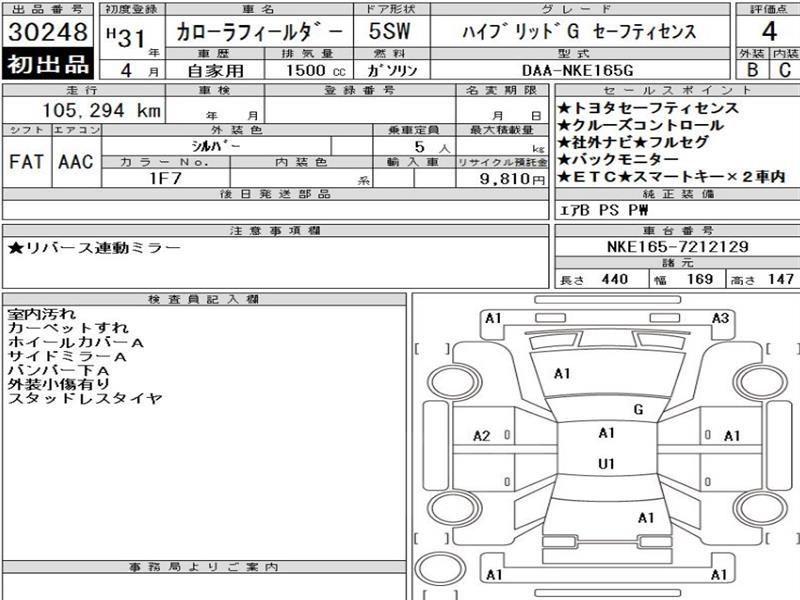Select the U1 dent mark on roof
Image resolution: width=800 pixels, height=600 pixels.
click(x=606, y=464)
